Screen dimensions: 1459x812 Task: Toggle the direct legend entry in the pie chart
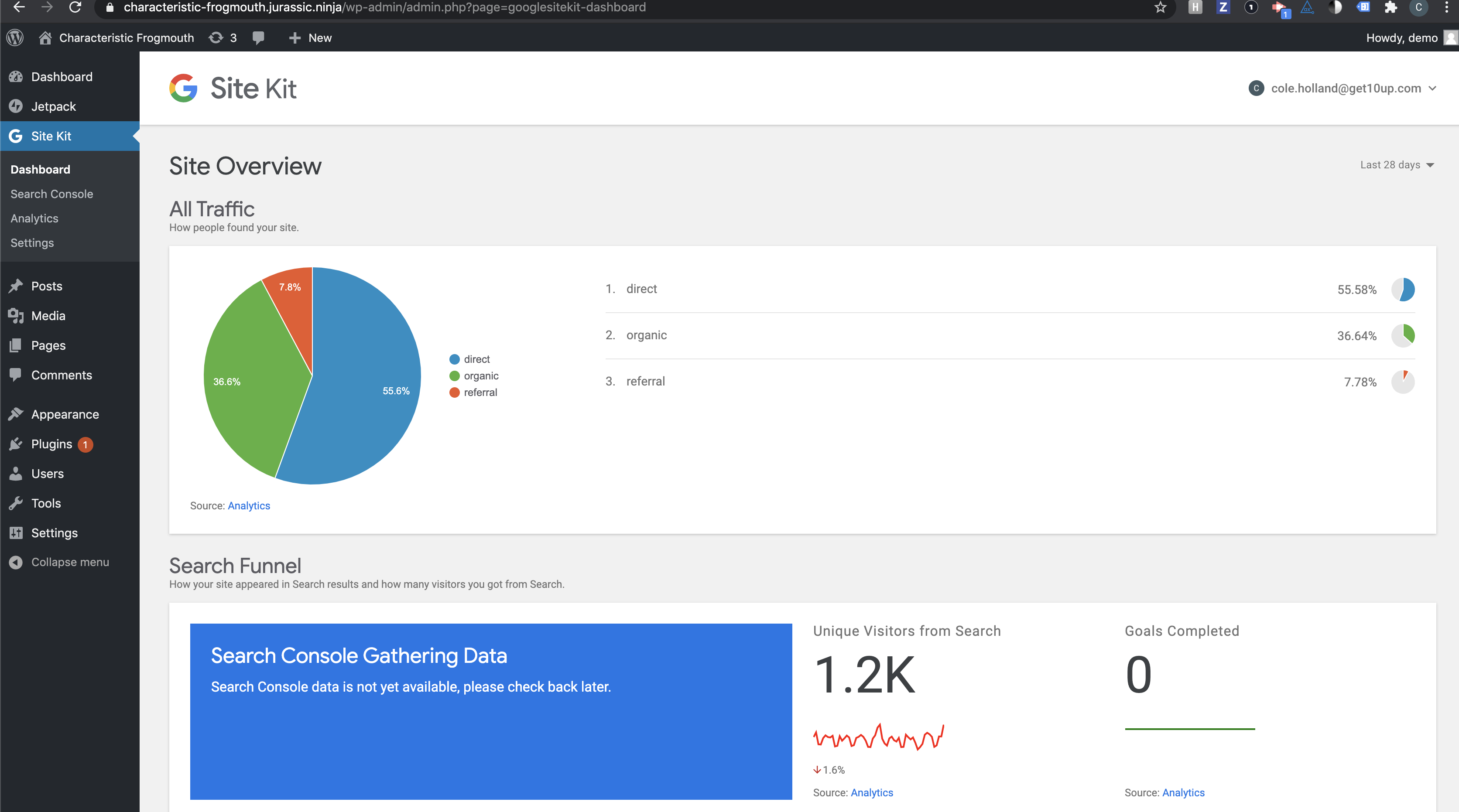[x=470, y=359]
